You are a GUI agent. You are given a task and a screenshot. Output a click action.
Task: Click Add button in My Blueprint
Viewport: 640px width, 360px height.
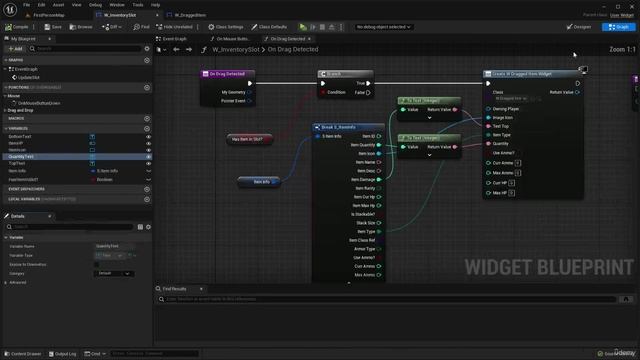click(16, 49)
